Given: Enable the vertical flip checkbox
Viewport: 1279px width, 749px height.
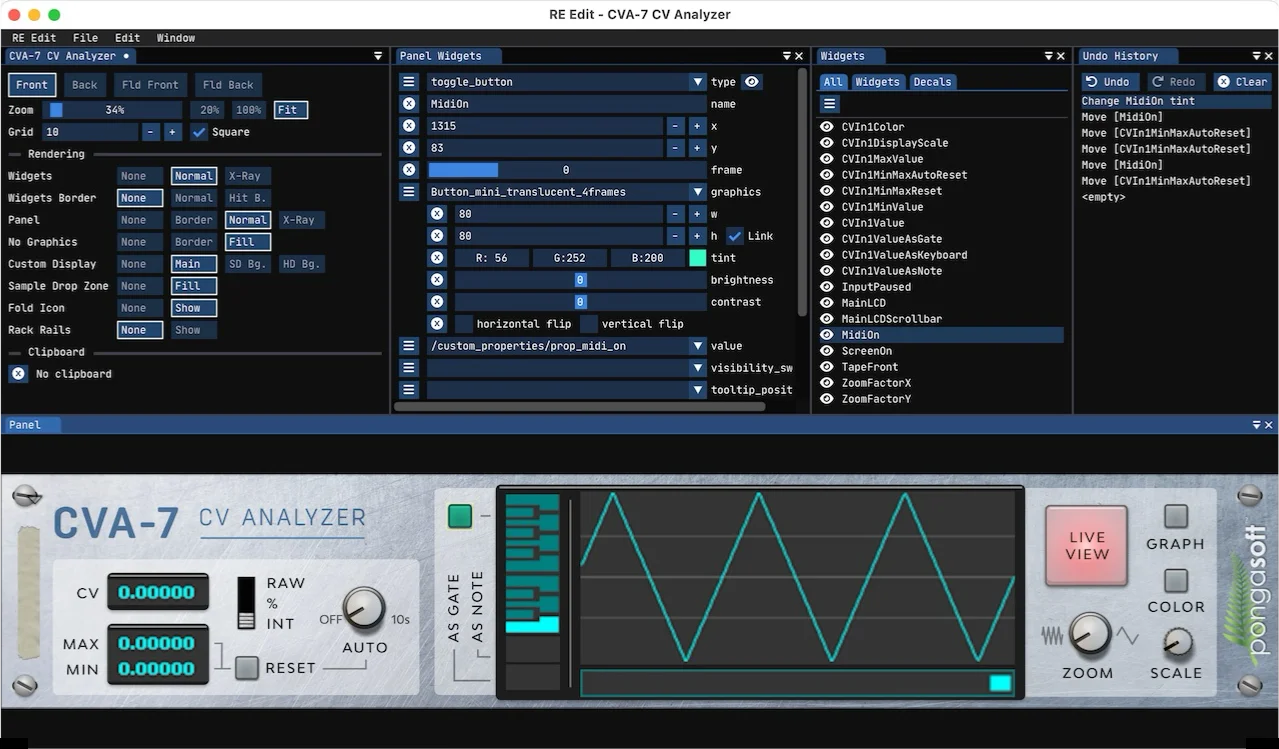Looking at the screenshot, I should click(589, 324).
